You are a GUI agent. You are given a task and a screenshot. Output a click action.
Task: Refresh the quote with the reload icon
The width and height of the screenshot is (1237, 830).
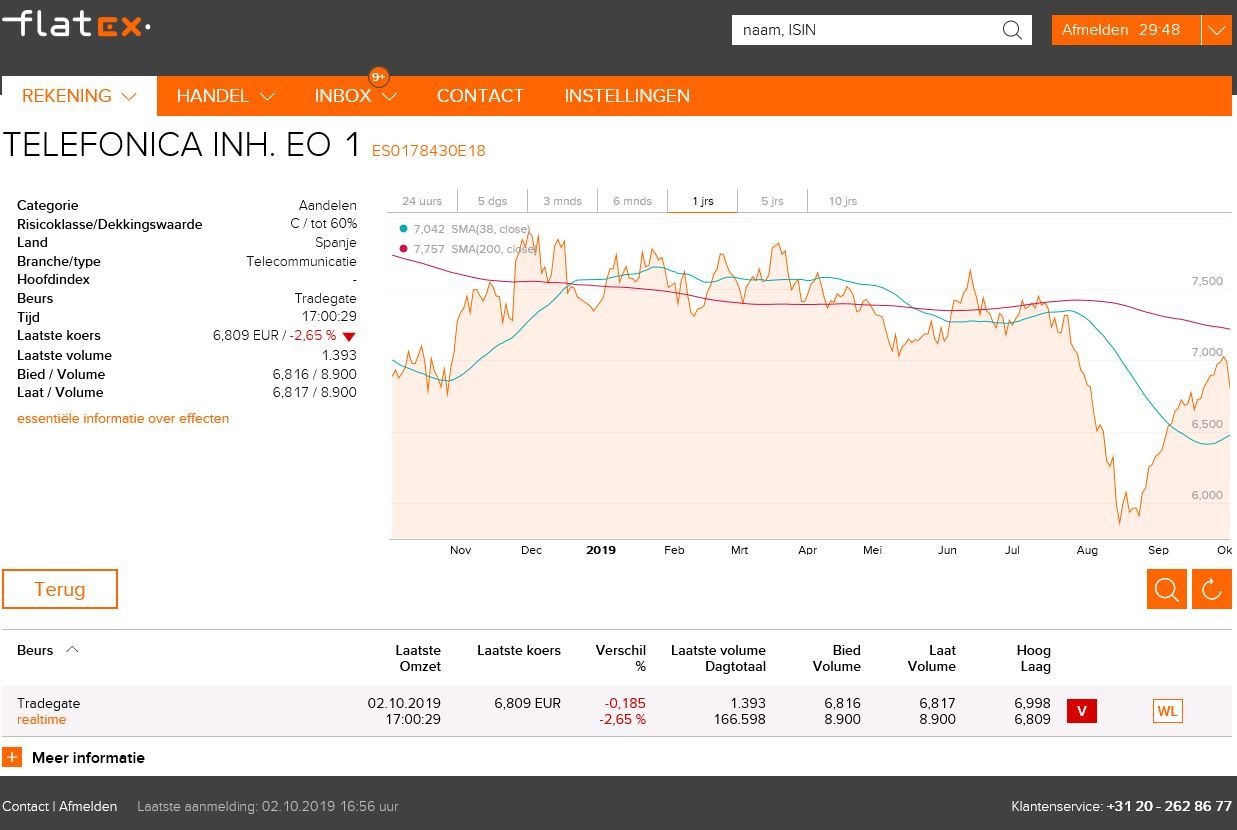[1211, 589]
